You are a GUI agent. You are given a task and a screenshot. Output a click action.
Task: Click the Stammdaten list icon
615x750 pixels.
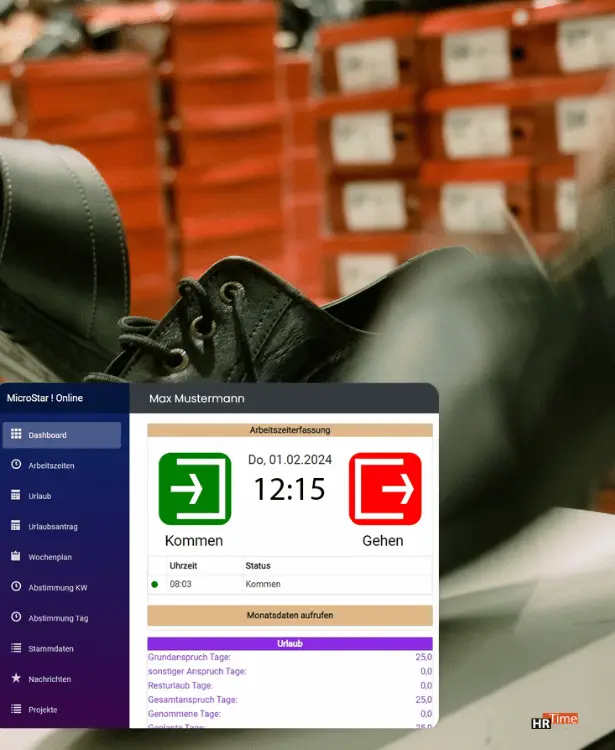[16, 648]
